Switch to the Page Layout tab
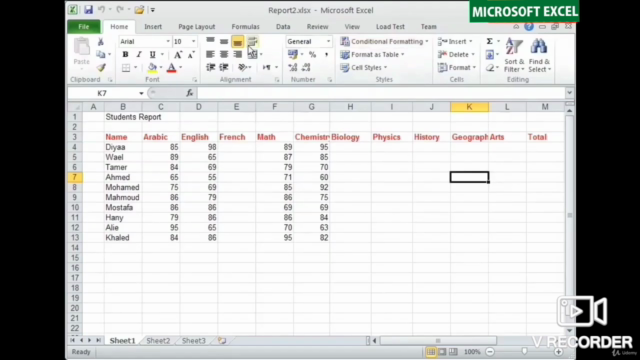 point(196,27)
